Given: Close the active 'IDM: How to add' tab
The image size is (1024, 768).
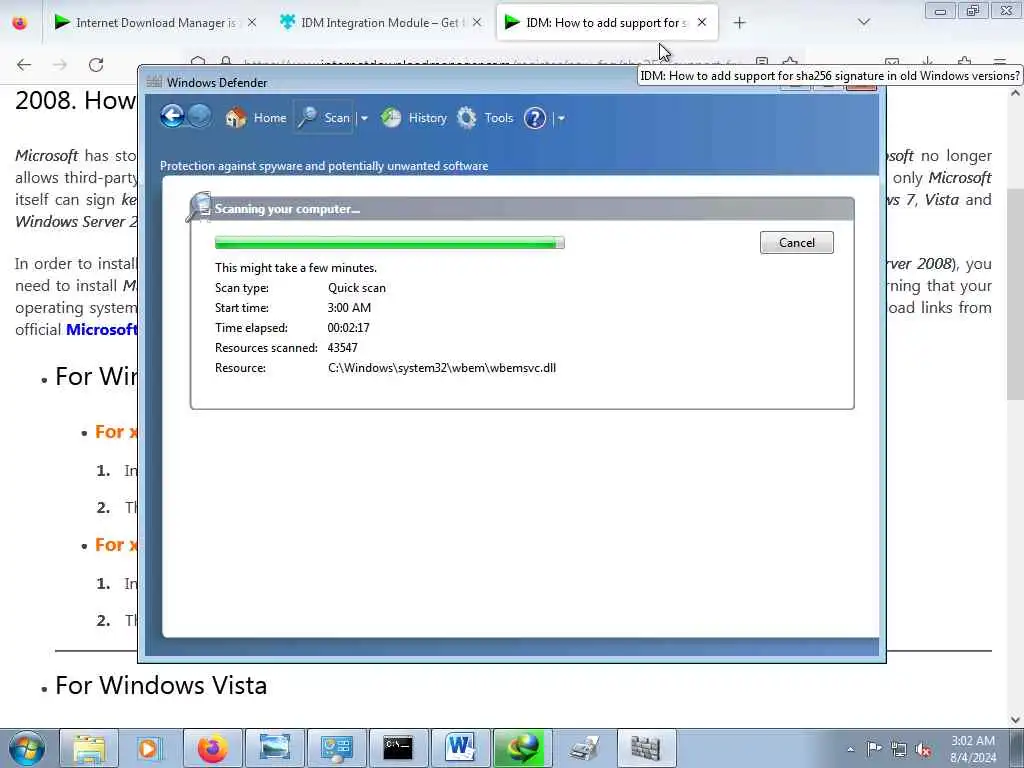Looking at the screenshot, I should [x=702, y=22].
